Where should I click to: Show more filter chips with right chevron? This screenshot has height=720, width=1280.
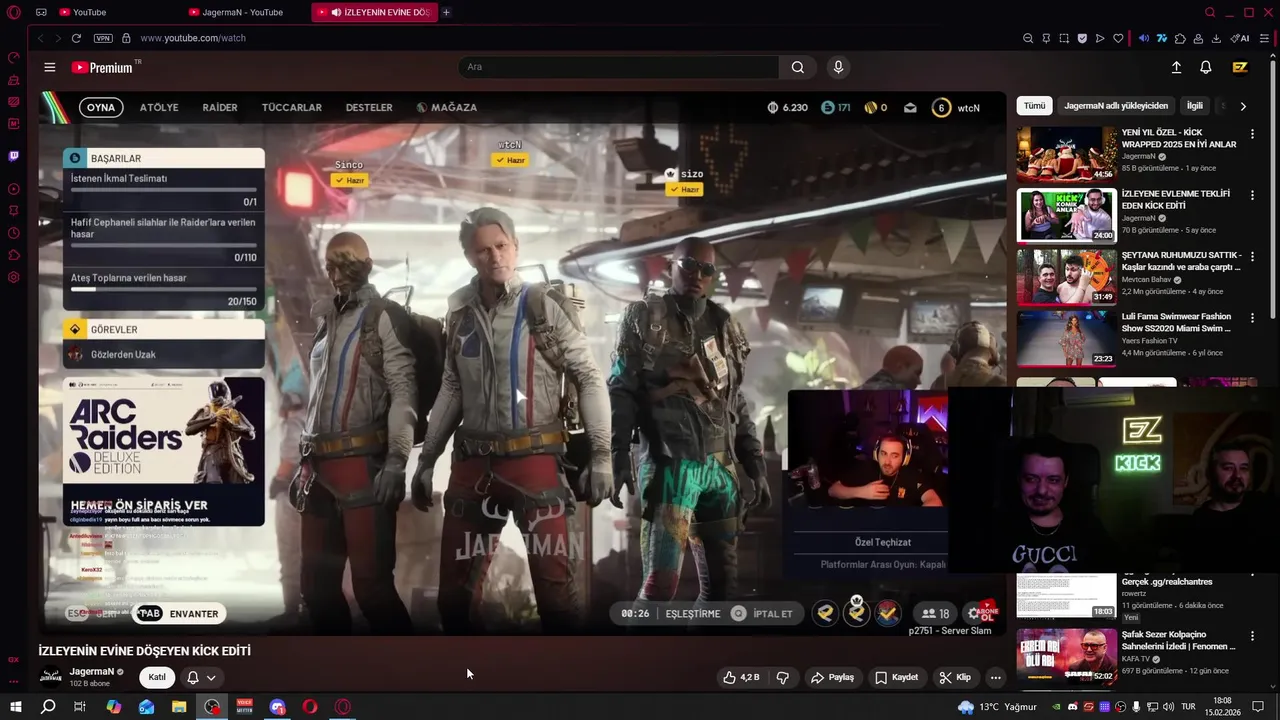point(1243,106)
